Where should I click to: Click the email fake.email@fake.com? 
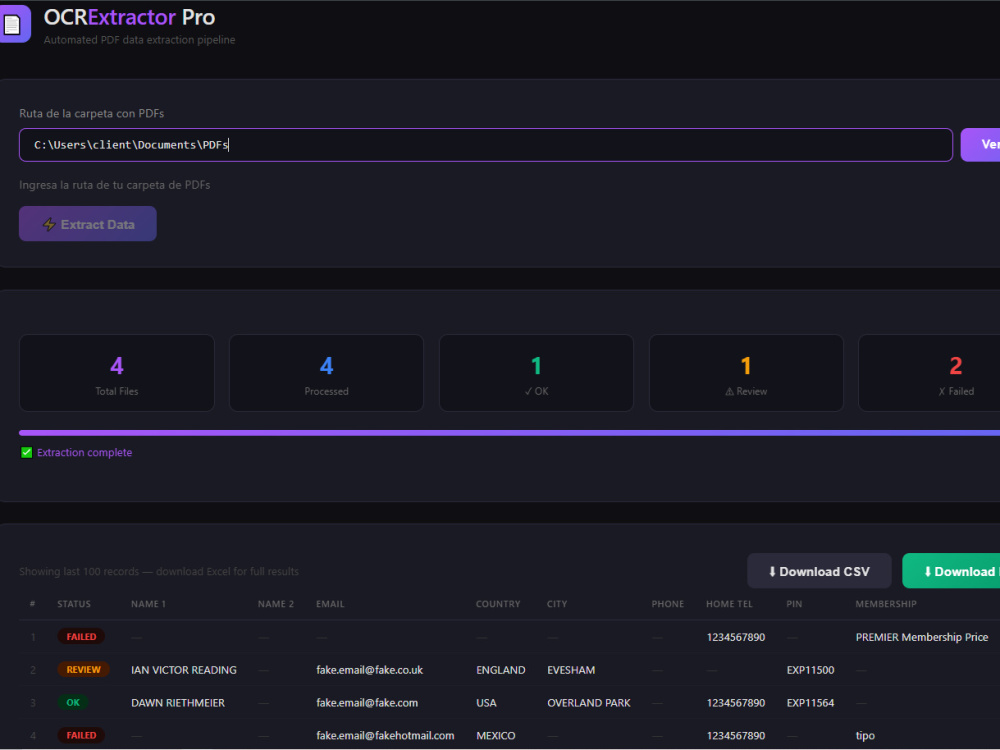click(367, 703)
